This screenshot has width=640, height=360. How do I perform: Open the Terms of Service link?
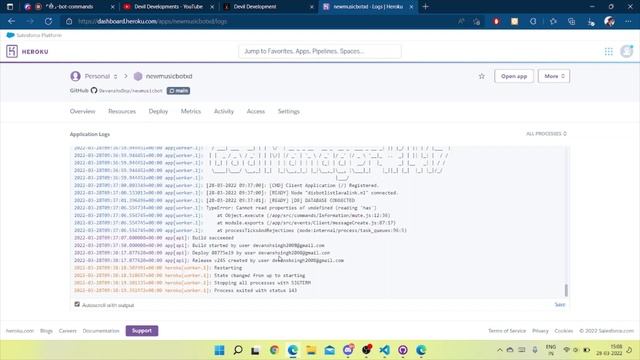pyautogui.click(x=507, y=331)
